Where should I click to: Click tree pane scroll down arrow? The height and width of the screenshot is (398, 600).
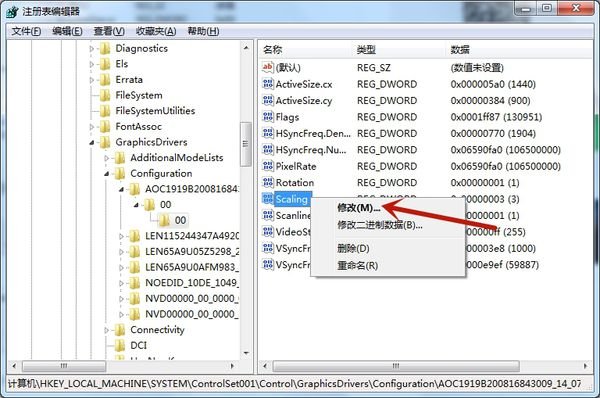point(246,352)
